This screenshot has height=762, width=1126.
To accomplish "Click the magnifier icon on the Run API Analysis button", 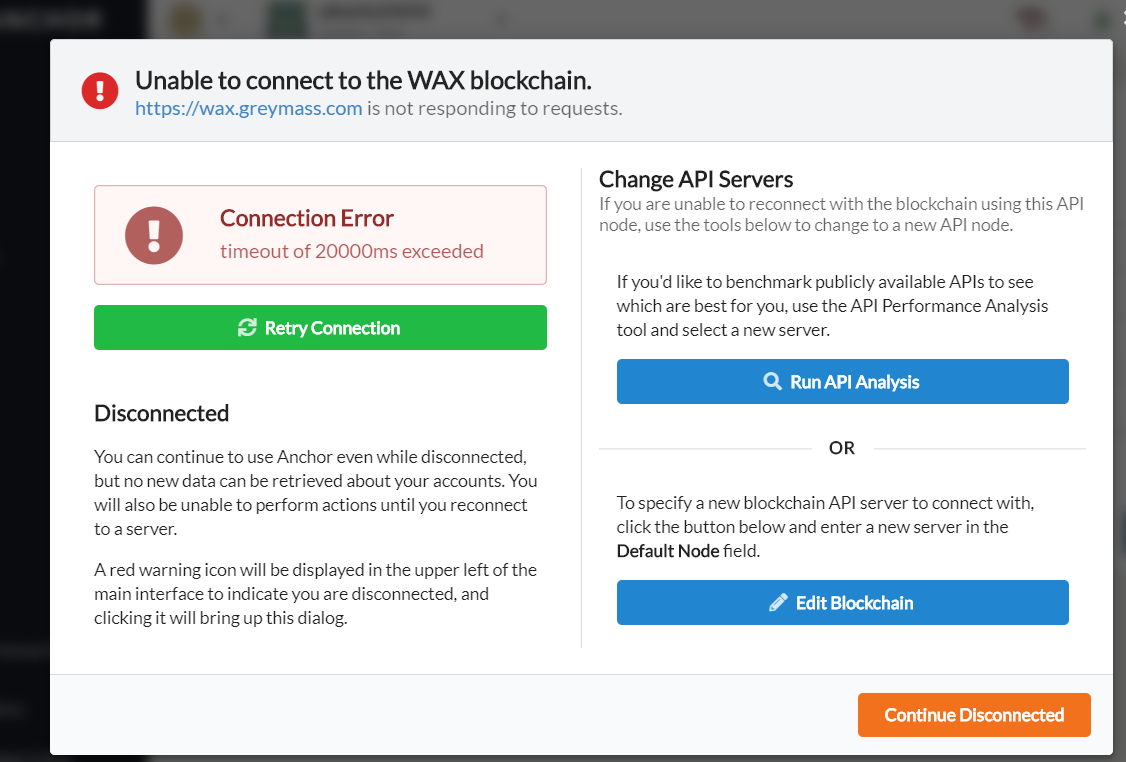I will click(x=771, y=381).
